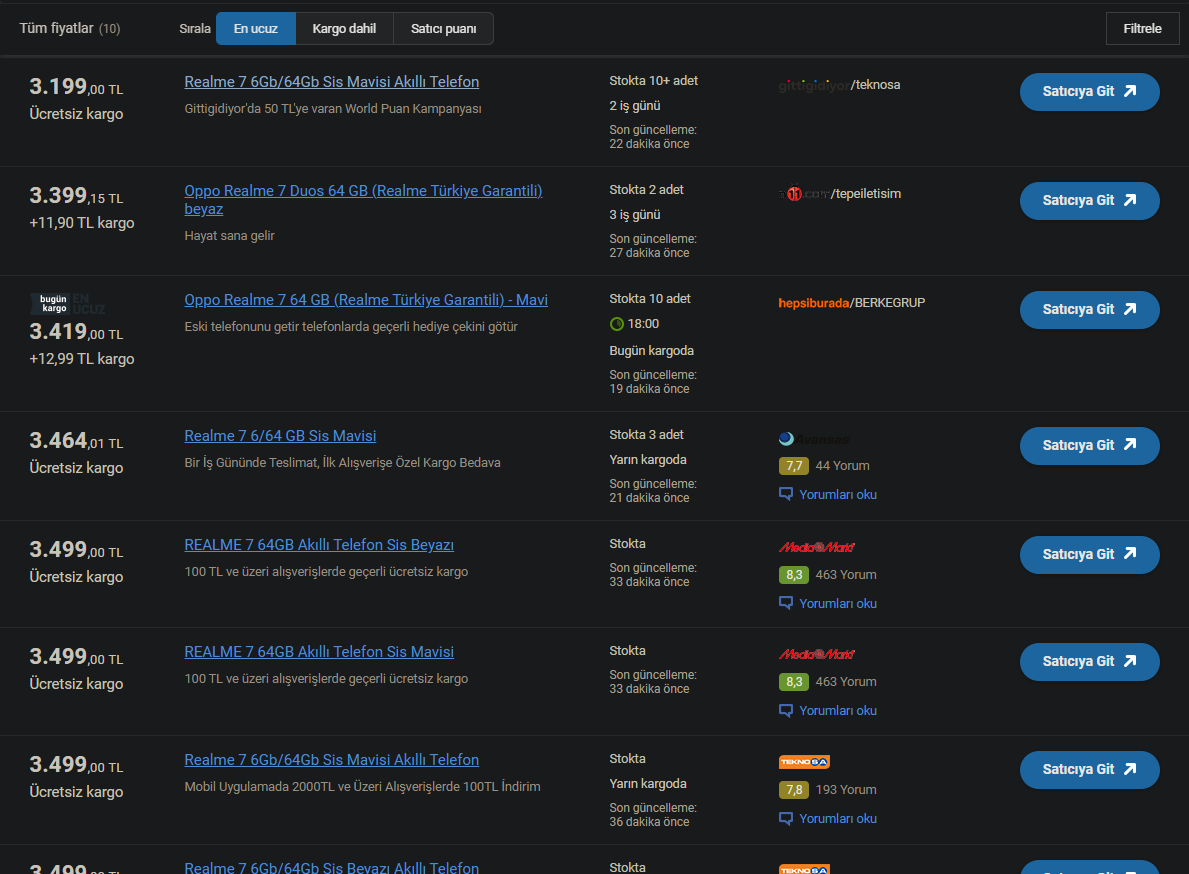Open REALME 7 64GB Akıllı Telefon Sis Beyazı link
Viewport: 1189px width, 874px height.
pyautogui.click(x=318, y=545)
